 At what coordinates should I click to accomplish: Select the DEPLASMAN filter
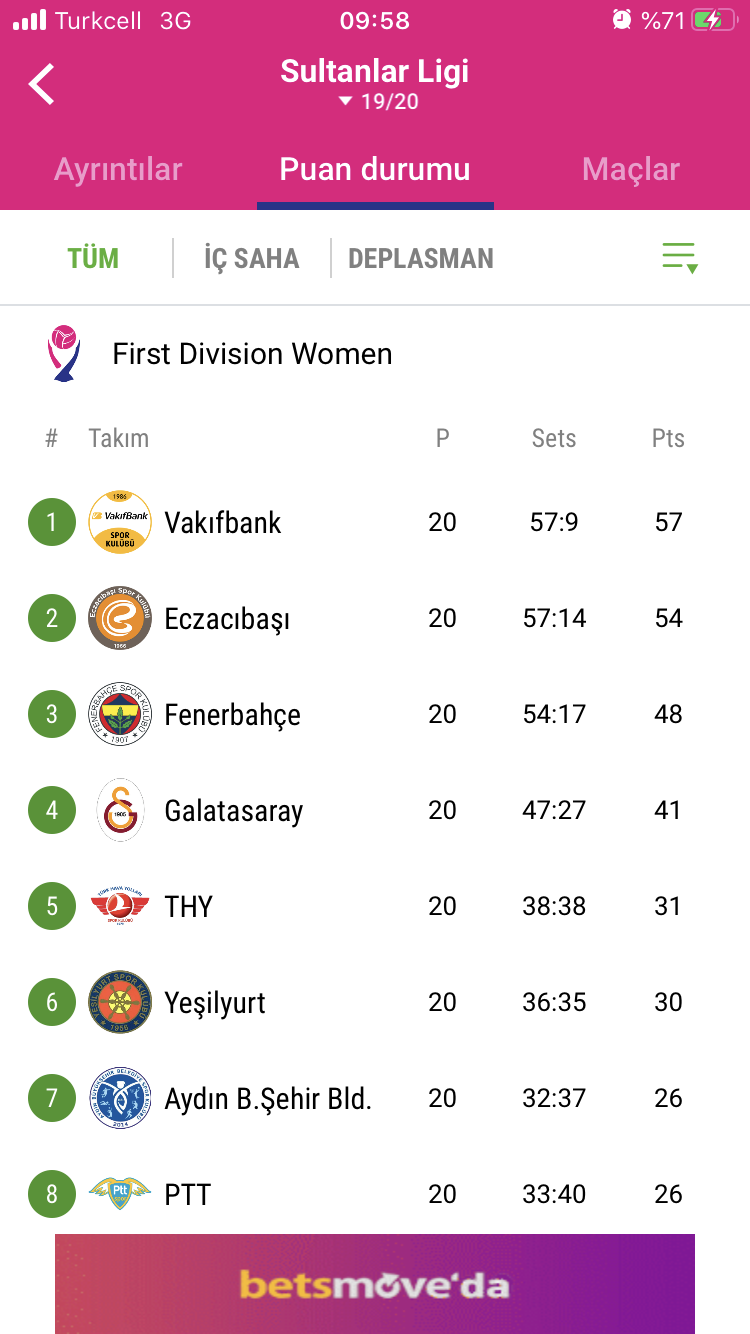pos(421,258)
